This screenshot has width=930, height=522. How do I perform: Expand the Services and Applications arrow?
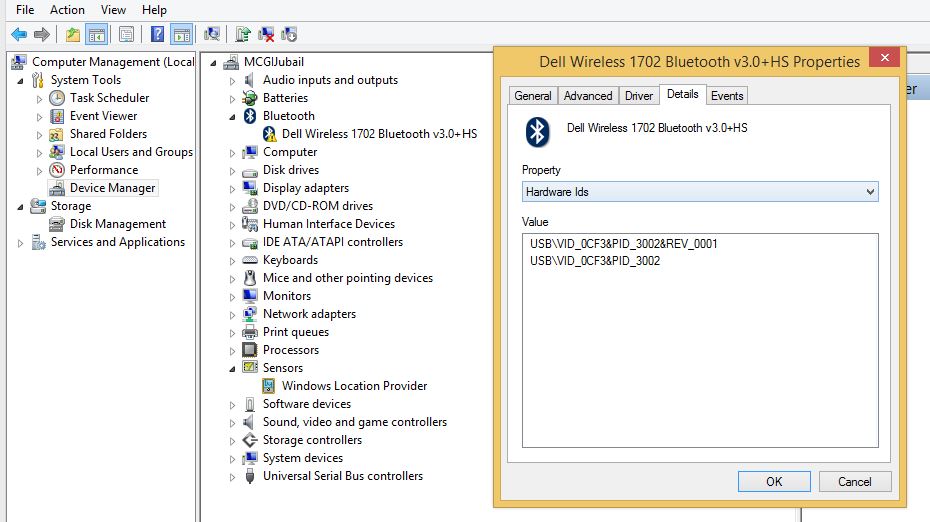[21, 243]
